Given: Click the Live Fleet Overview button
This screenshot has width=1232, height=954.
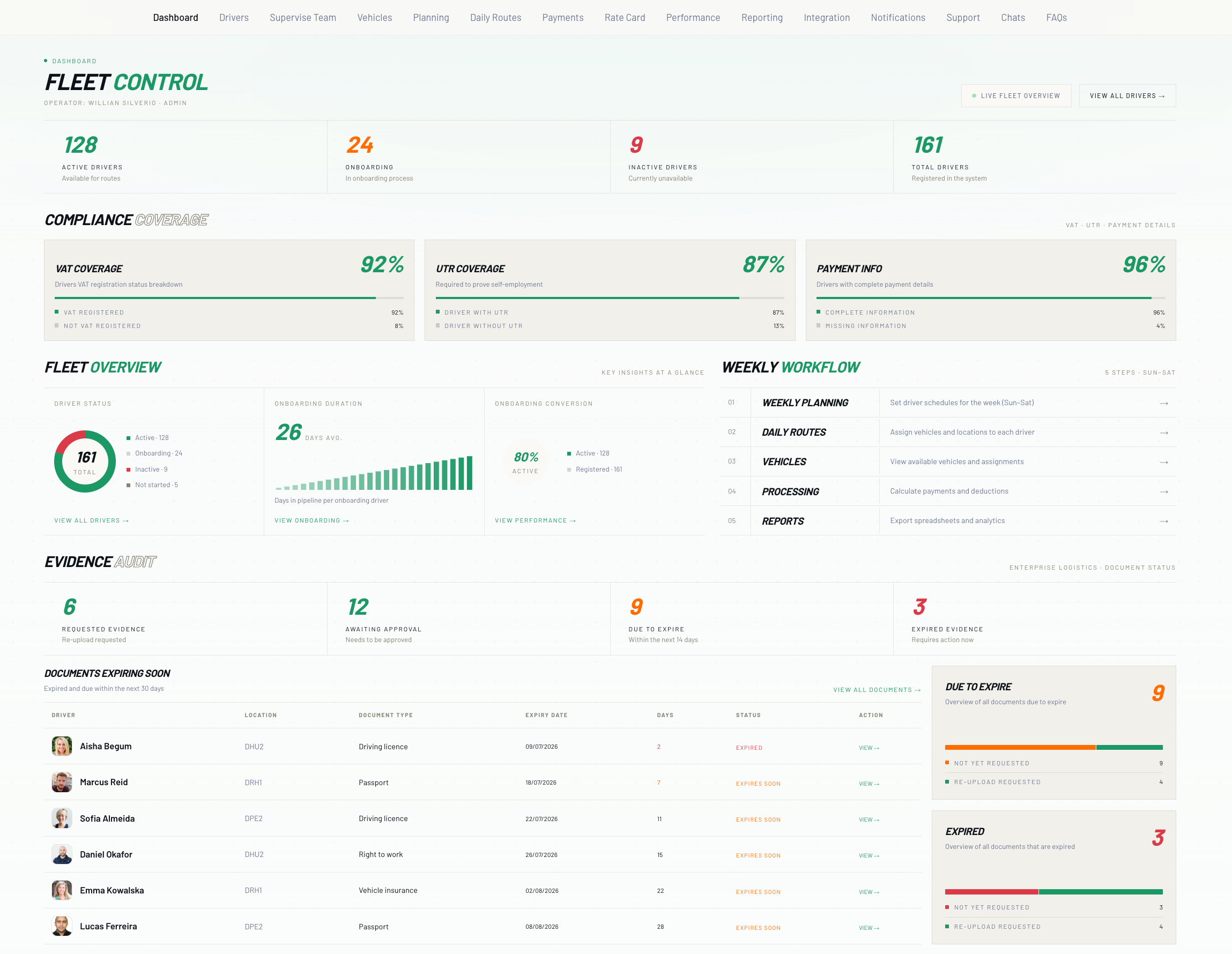Looking at the screenshot, I should click(1015, 96).
